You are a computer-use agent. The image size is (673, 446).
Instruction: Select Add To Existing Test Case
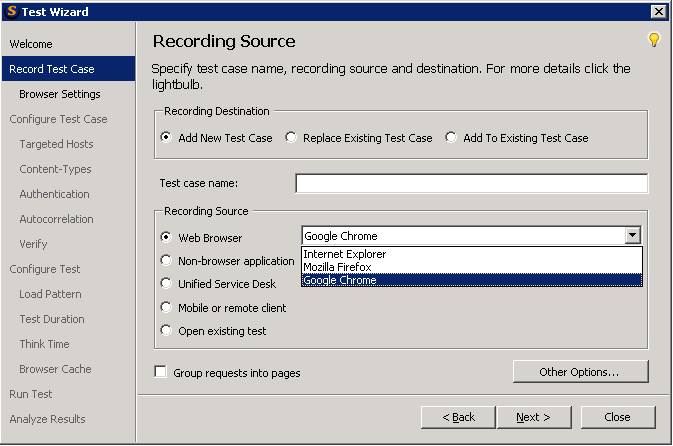(x=451, y=138)
